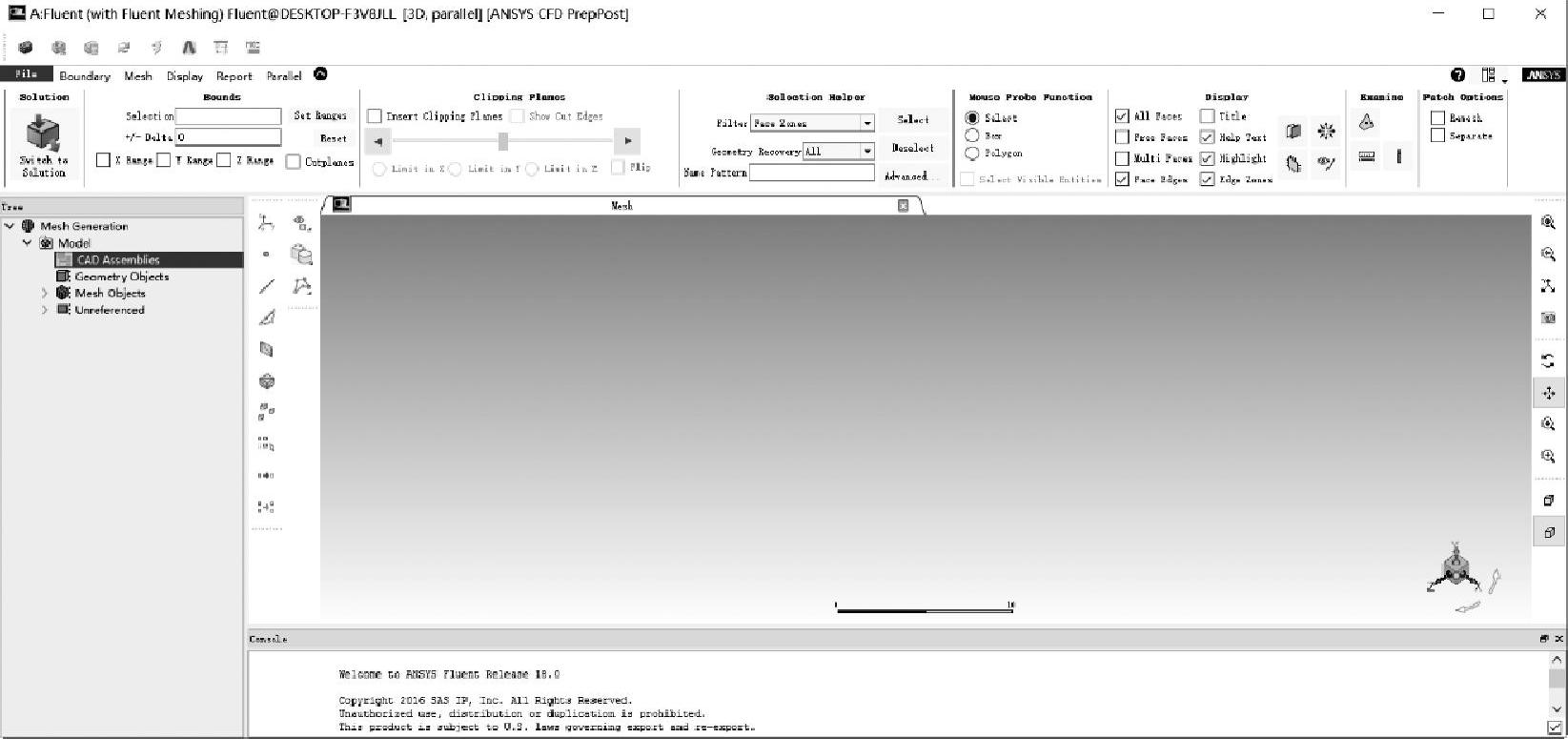The width and height of the screenshot is (1568, 739).
Task: Open the Parallel menu
Action: [x=284, y=76]
